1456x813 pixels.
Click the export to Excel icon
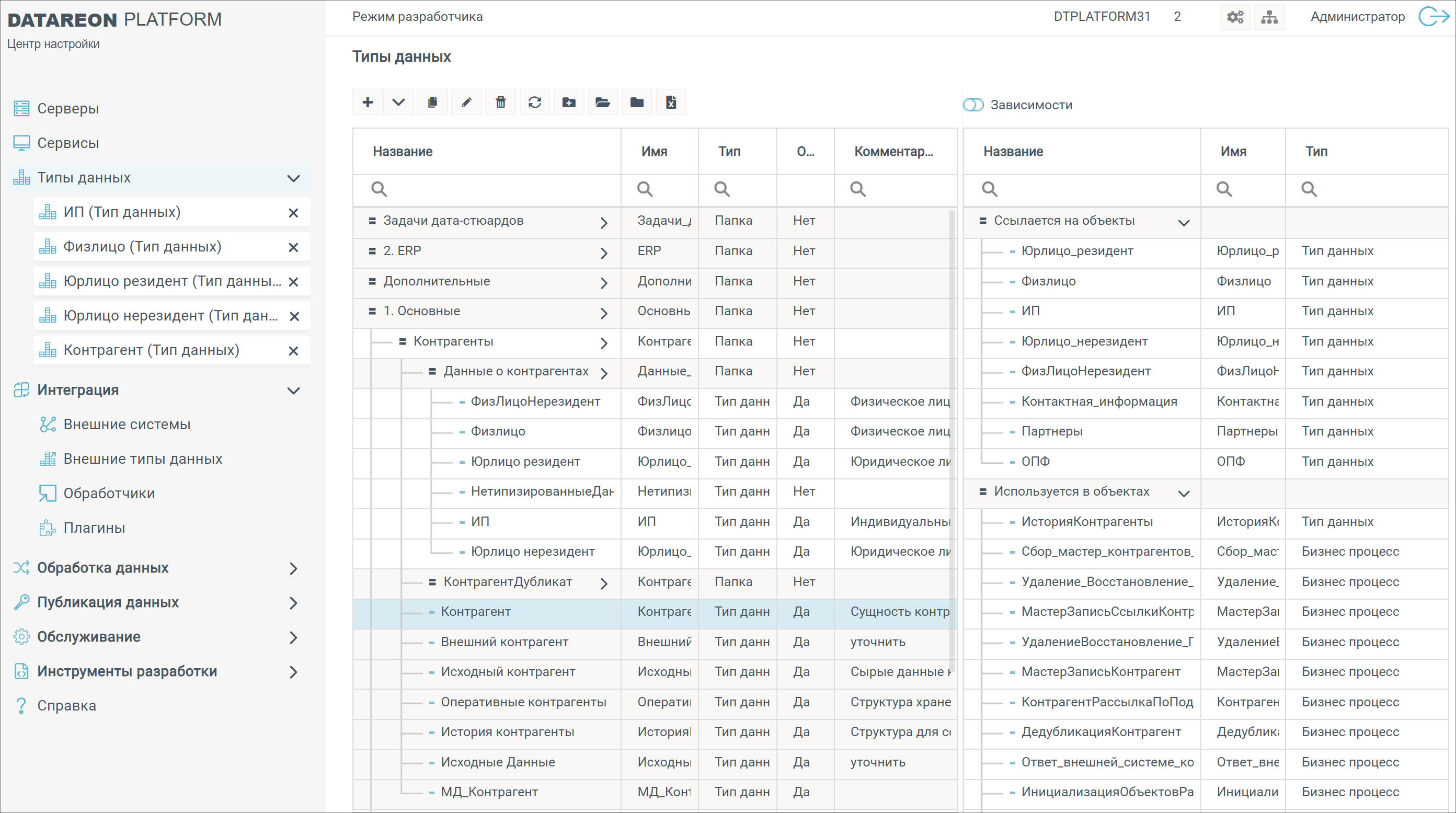coord(671,102)
